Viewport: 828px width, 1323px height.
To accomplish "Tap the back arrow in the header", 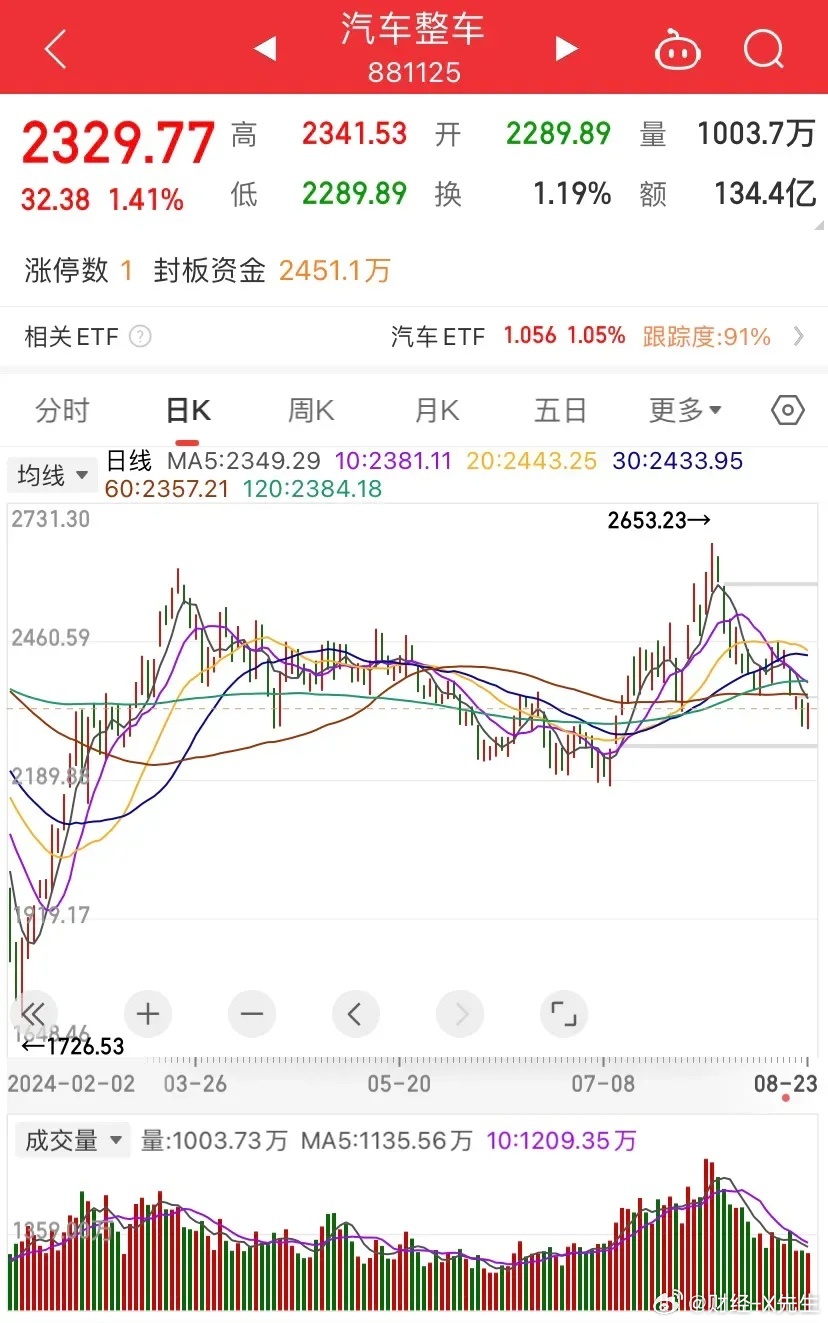I will (x=55, y=48).
